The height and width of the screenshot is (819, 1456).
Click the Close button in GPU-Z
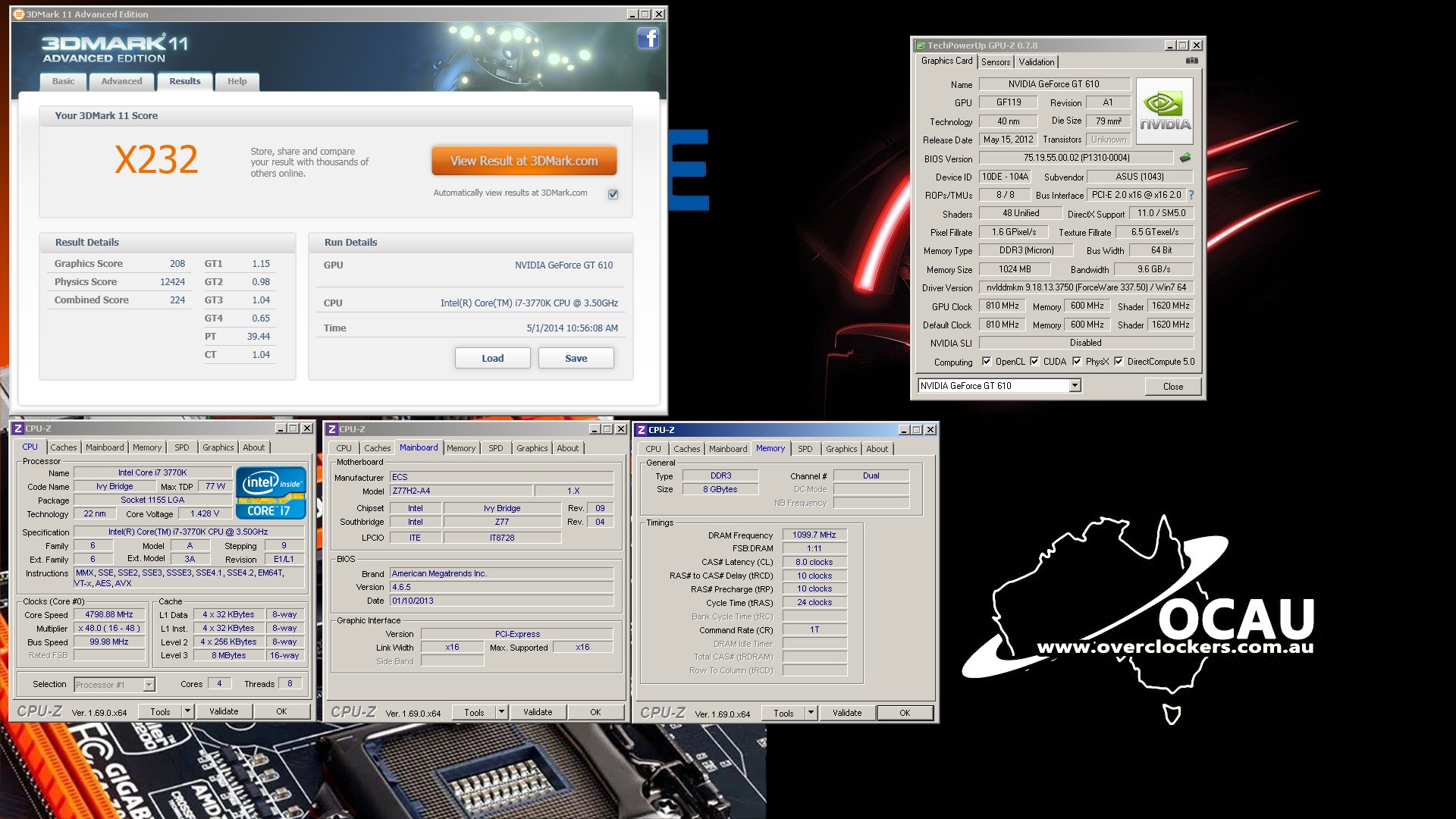click(x=1172, y=387)
